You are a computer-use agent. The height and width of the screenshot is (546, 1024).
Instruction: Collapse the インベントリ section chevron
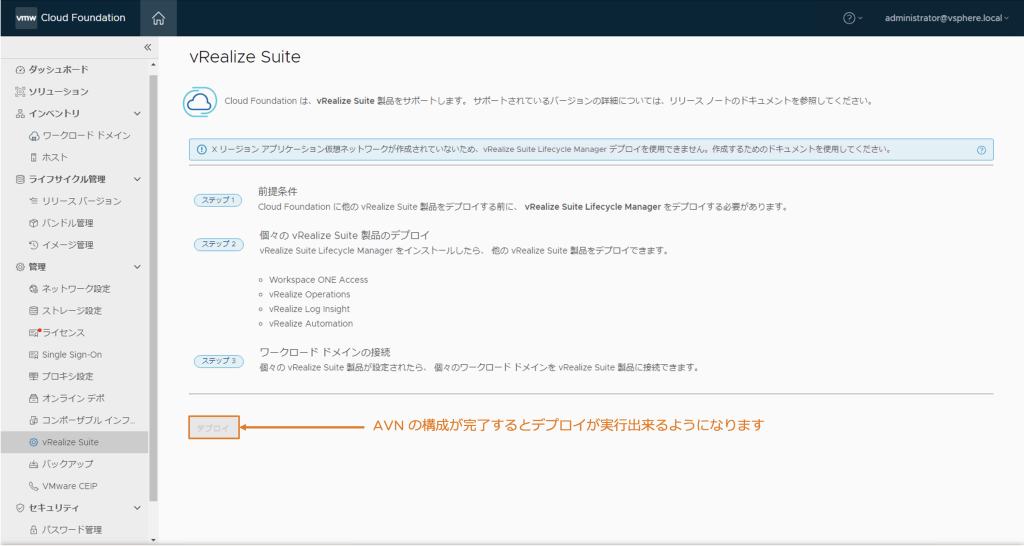[x=137, y=114]
